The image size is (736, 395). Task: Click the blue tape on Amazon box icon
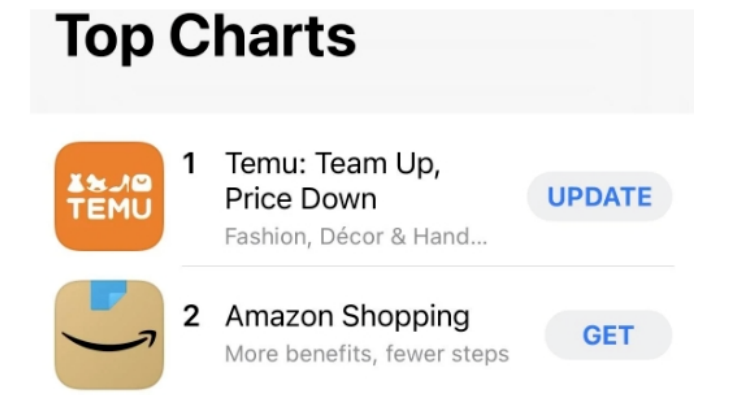tap(108, 295)
